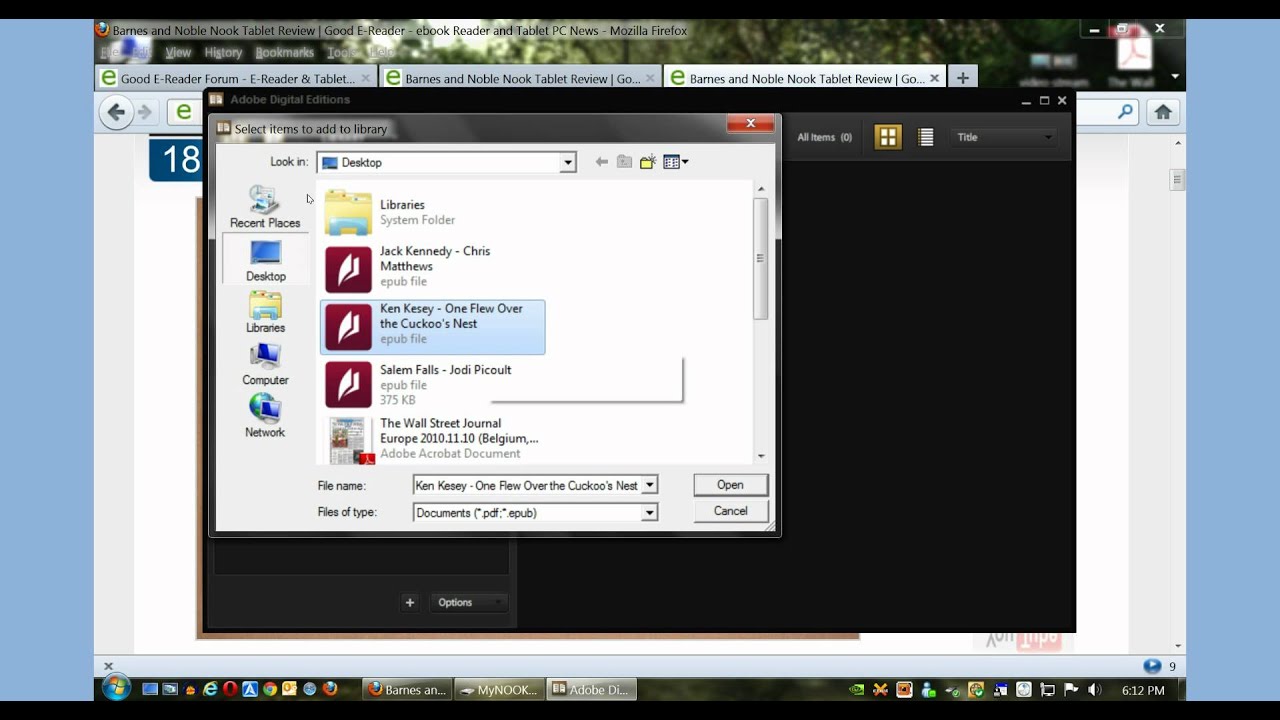Viewport: 1280px width, 720px height.
Task: Expand the Look in Desktop dropdown
Action: 568,162
